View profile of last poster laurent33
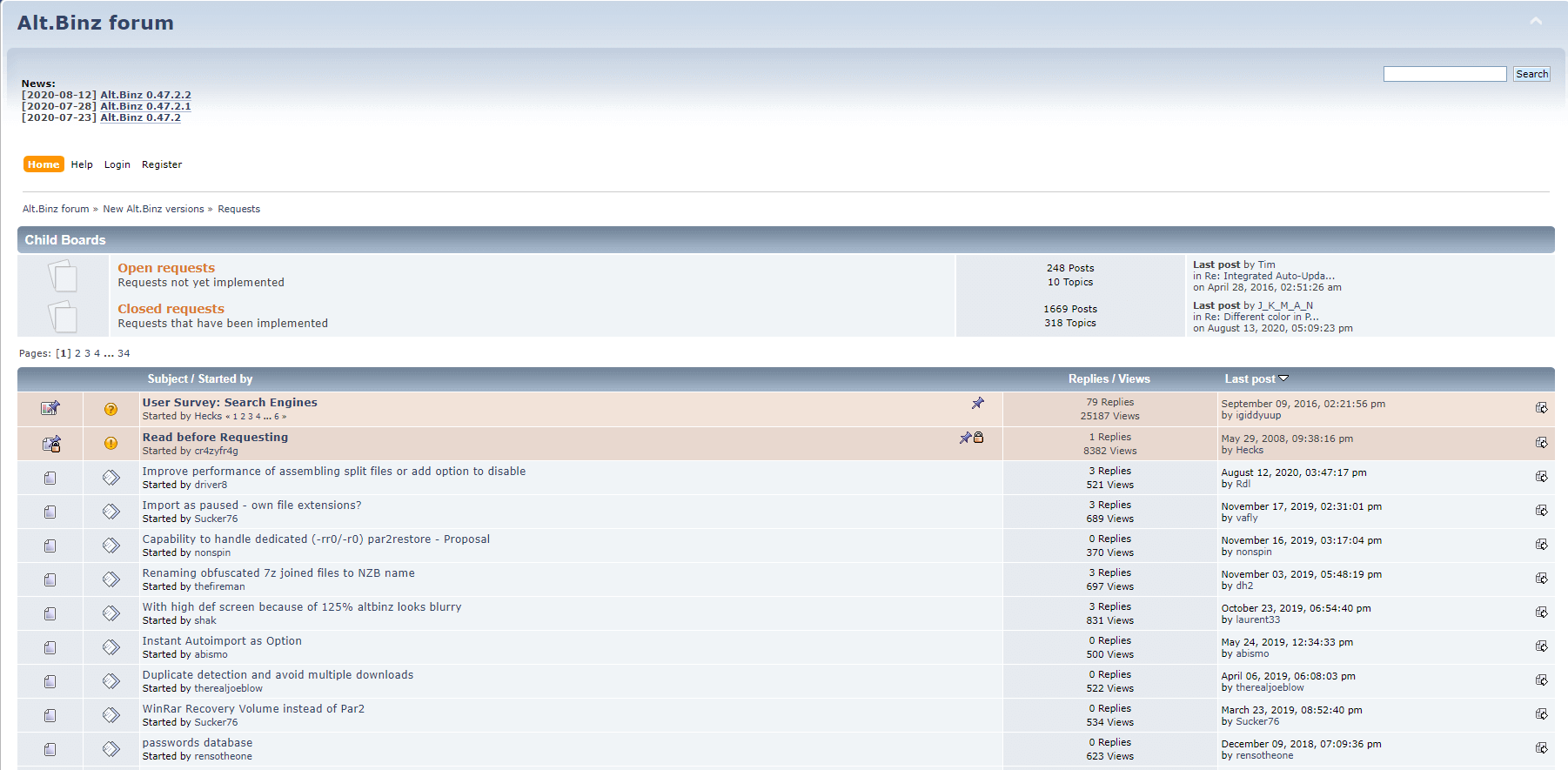 (1258, 619)
